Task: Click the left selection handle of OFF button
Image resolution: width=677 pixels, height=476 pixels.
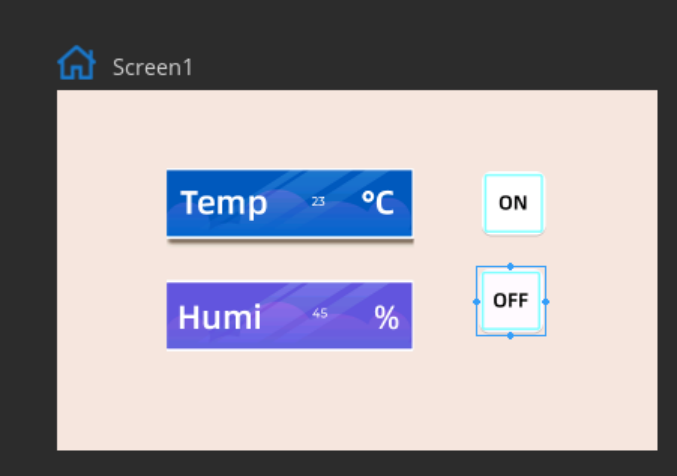Action: click(x=477, y=302)
